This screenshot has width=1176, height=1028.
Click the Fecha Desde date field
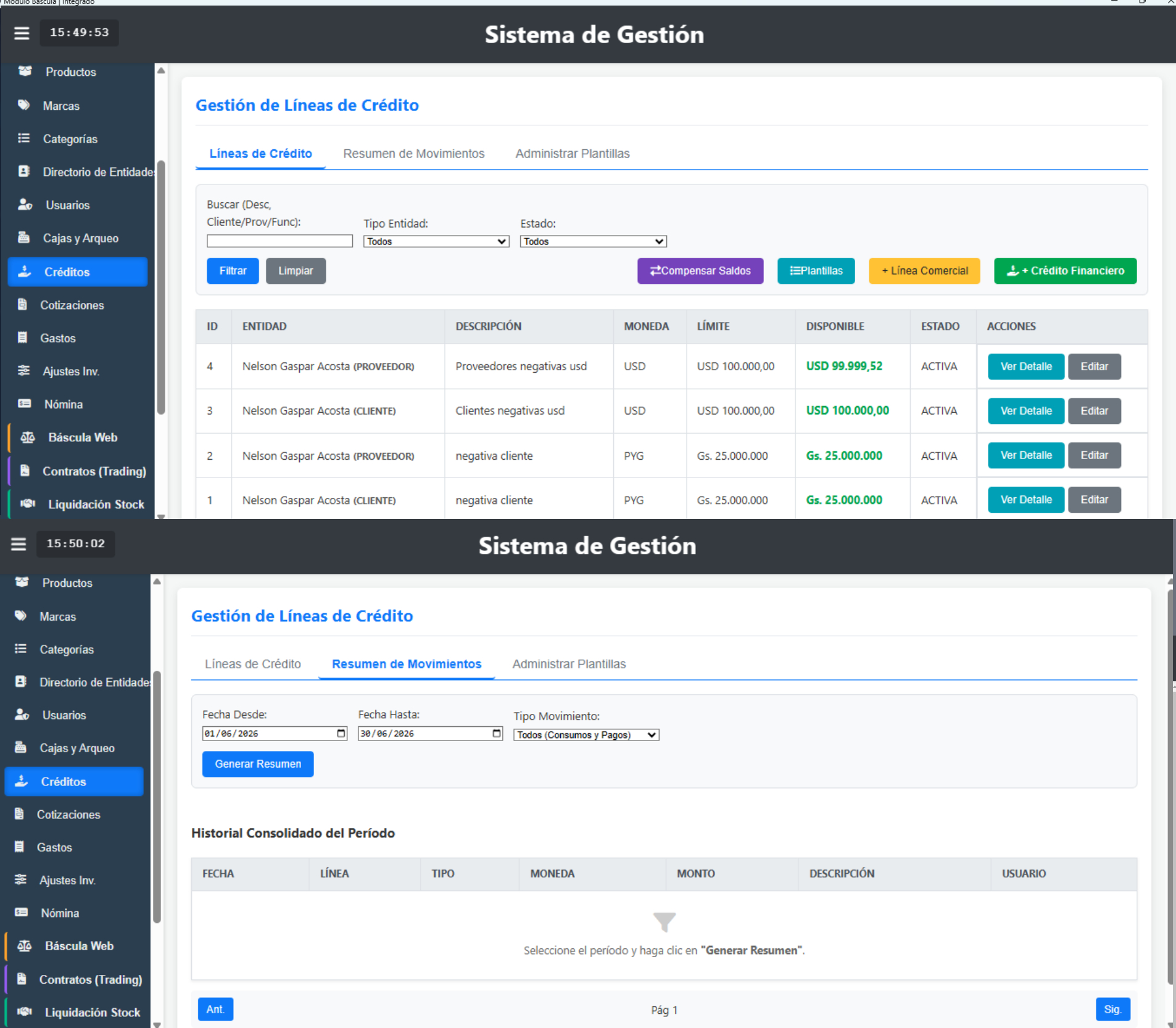pyautogui.click(x=275, y=734)
